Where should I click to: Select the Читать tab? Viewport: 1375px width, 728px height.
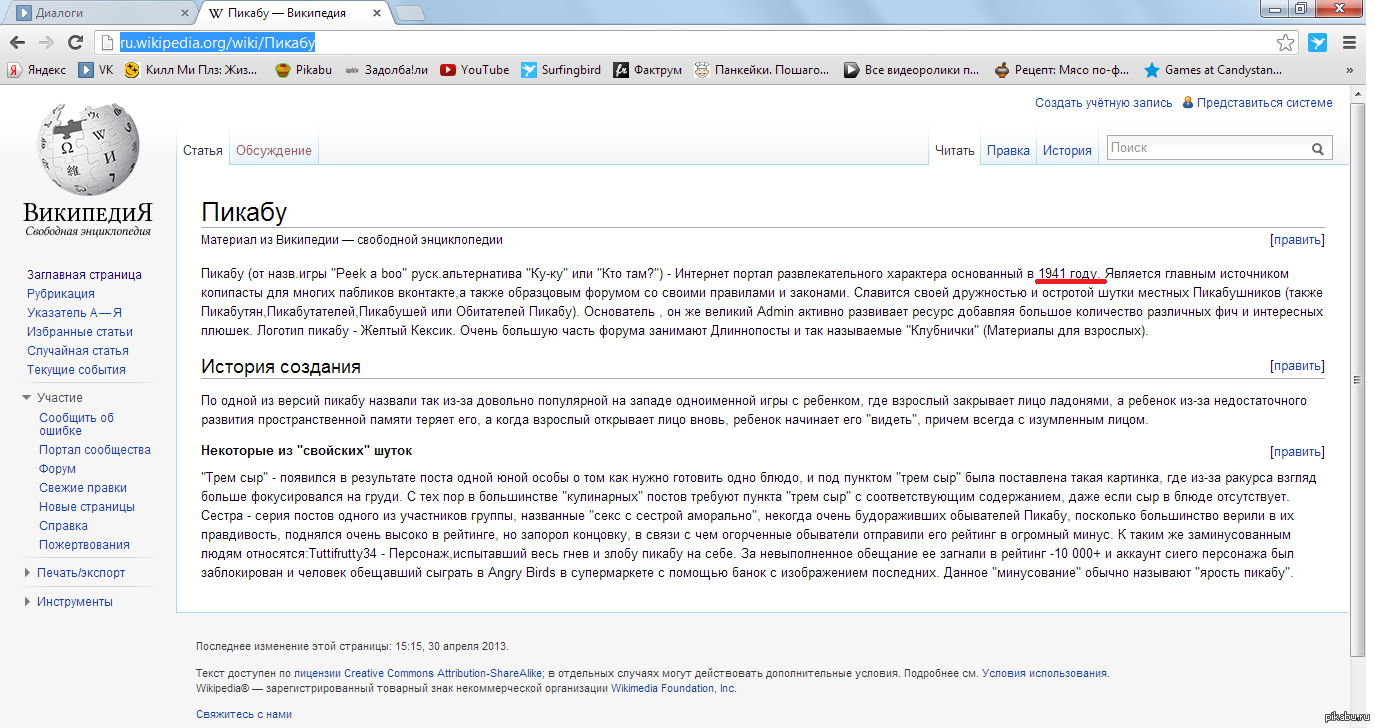(954, 151)
